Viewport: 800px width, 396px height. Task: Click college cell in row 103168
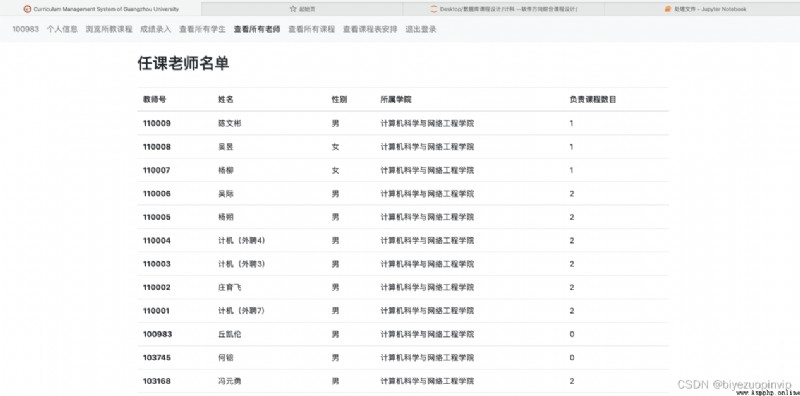427,381
